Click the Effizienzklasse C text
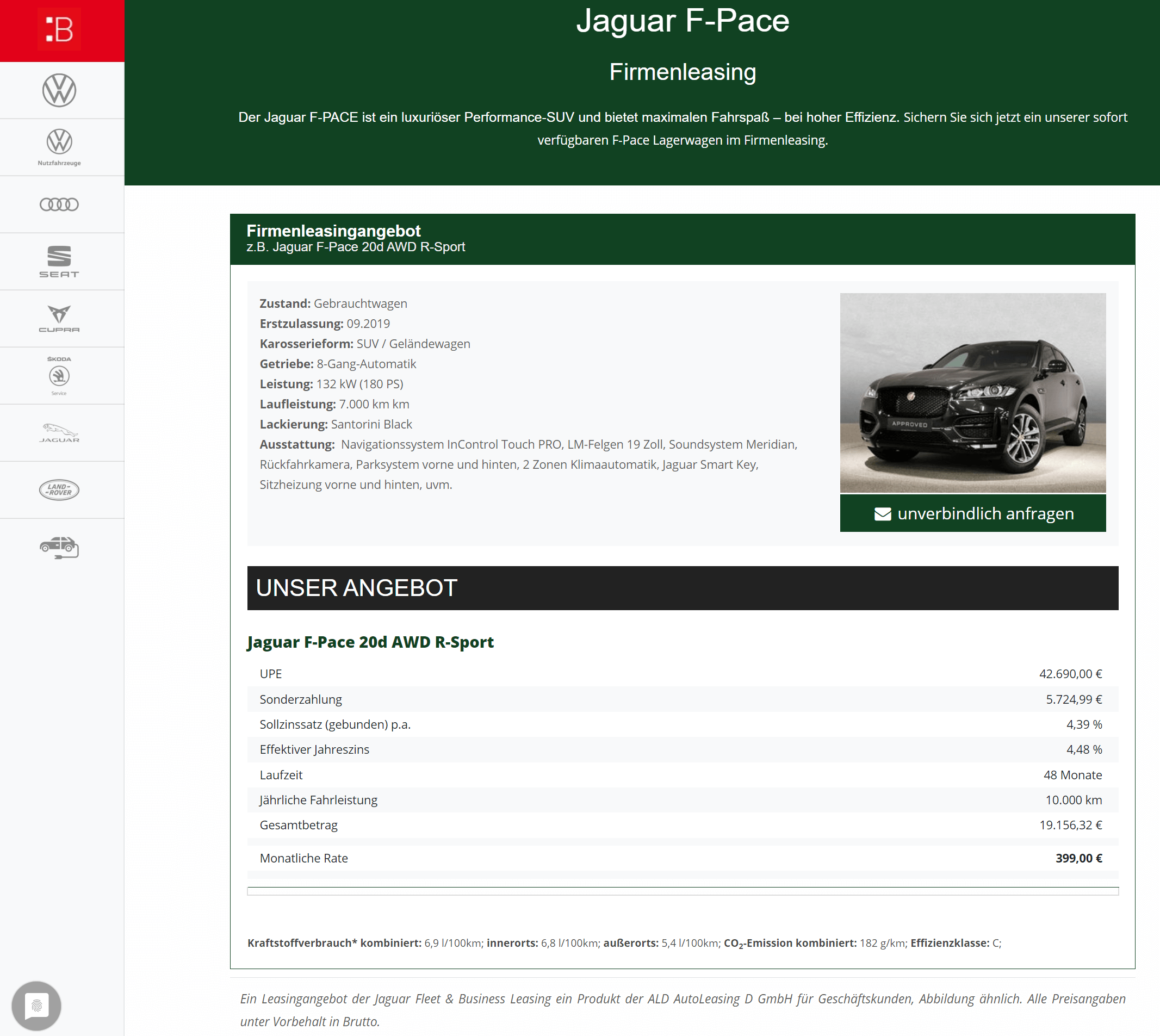This screenshot has width=1160, height=1036. (x=956, y=943)
